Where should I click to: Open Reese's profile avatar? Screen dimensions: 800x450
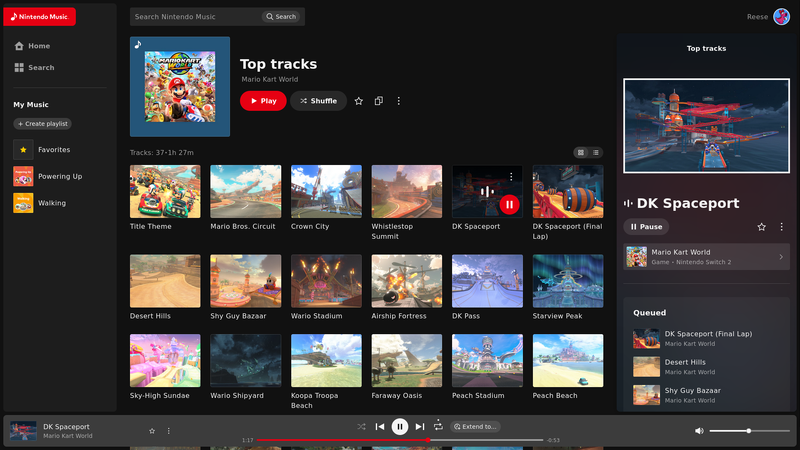coord(781,17)
